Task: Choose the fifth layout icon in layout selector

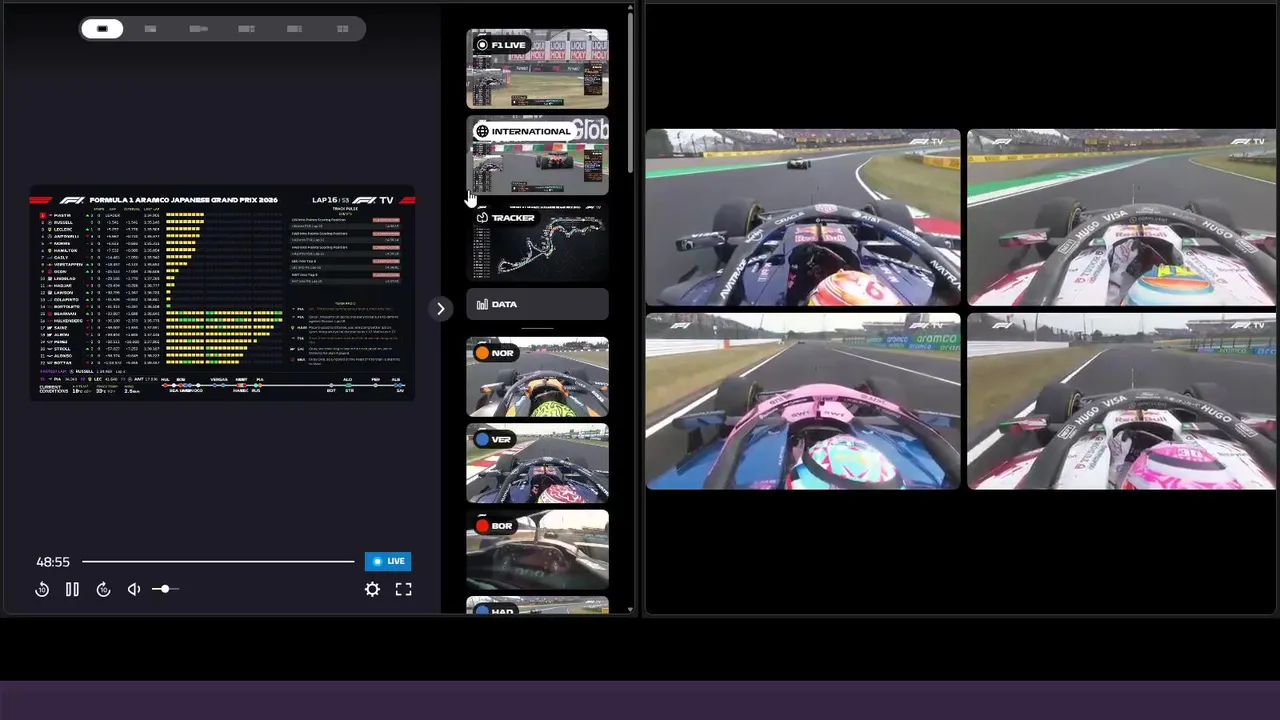Action: (294, 29)
